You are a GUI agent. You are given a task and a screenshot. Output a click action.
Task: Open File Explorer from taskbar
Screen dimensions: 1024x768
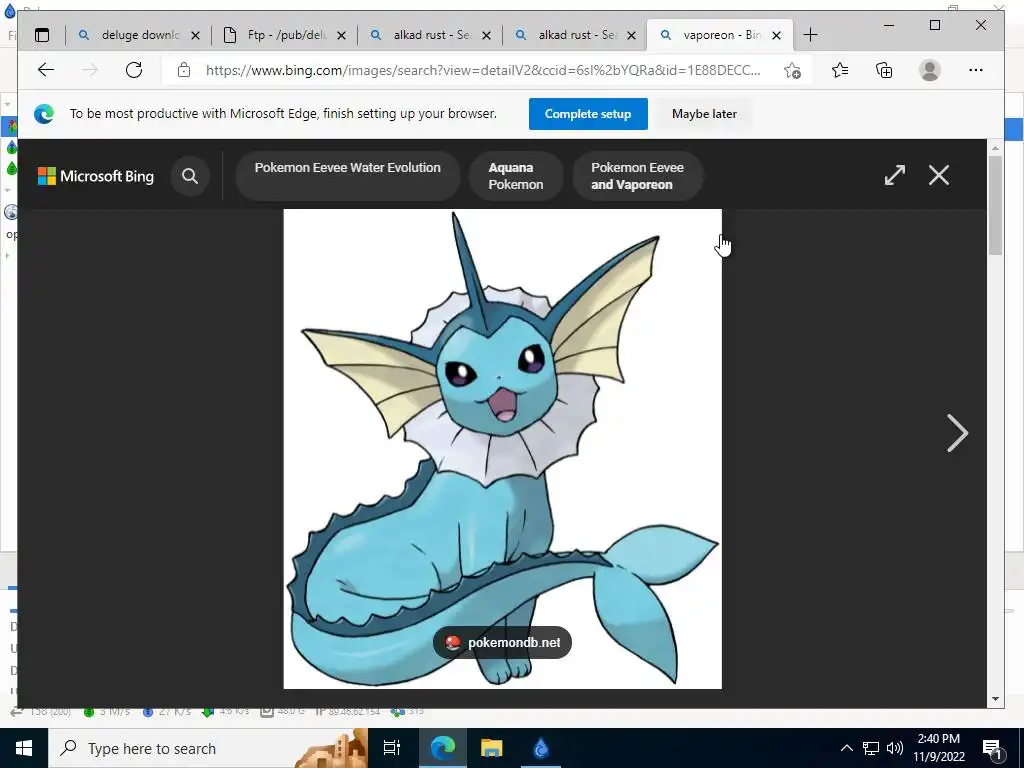click(x=492, y=748)
